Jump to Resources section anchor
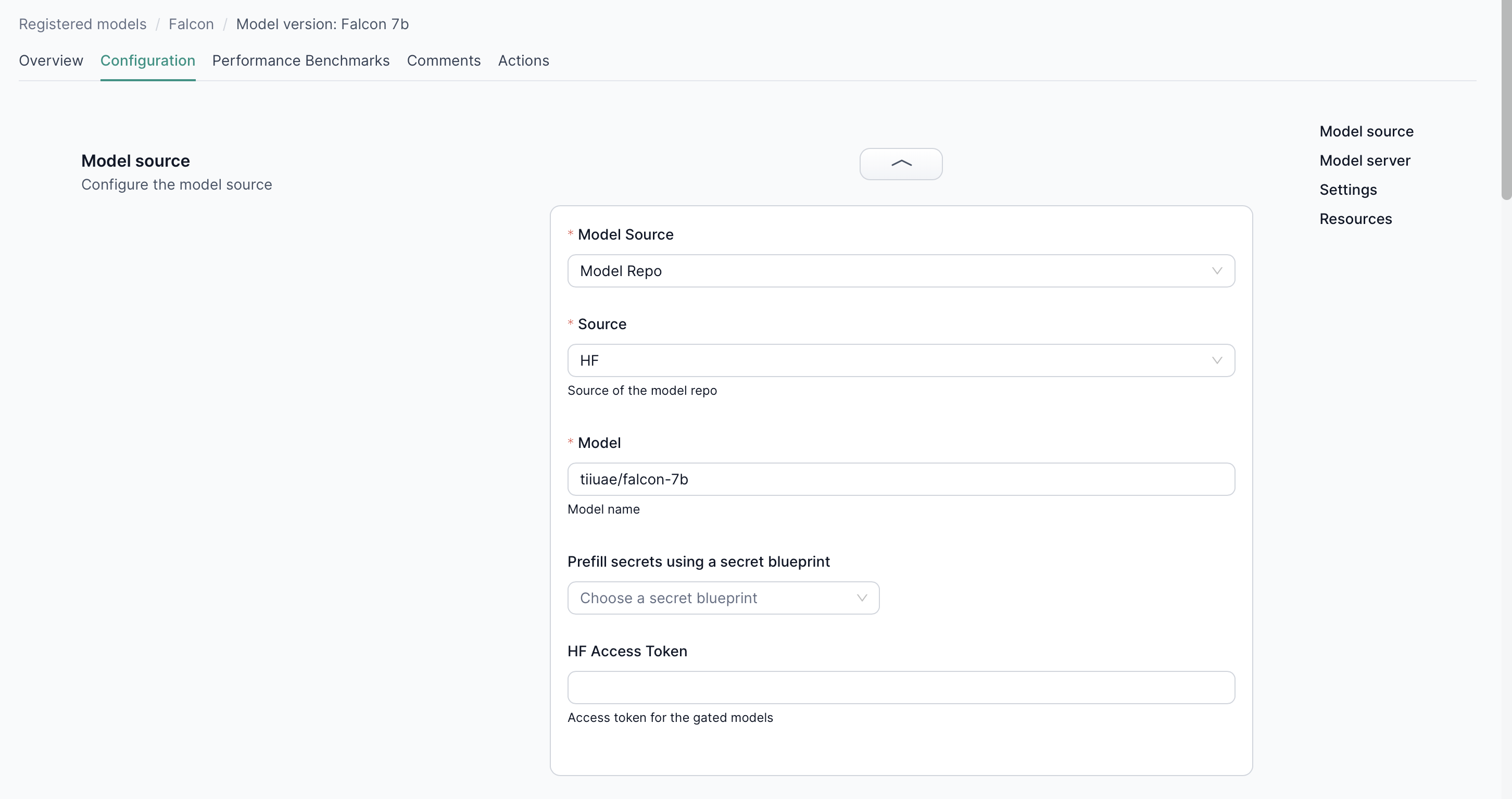Viewport: 1512px width, 799px height. (1355, 219)
